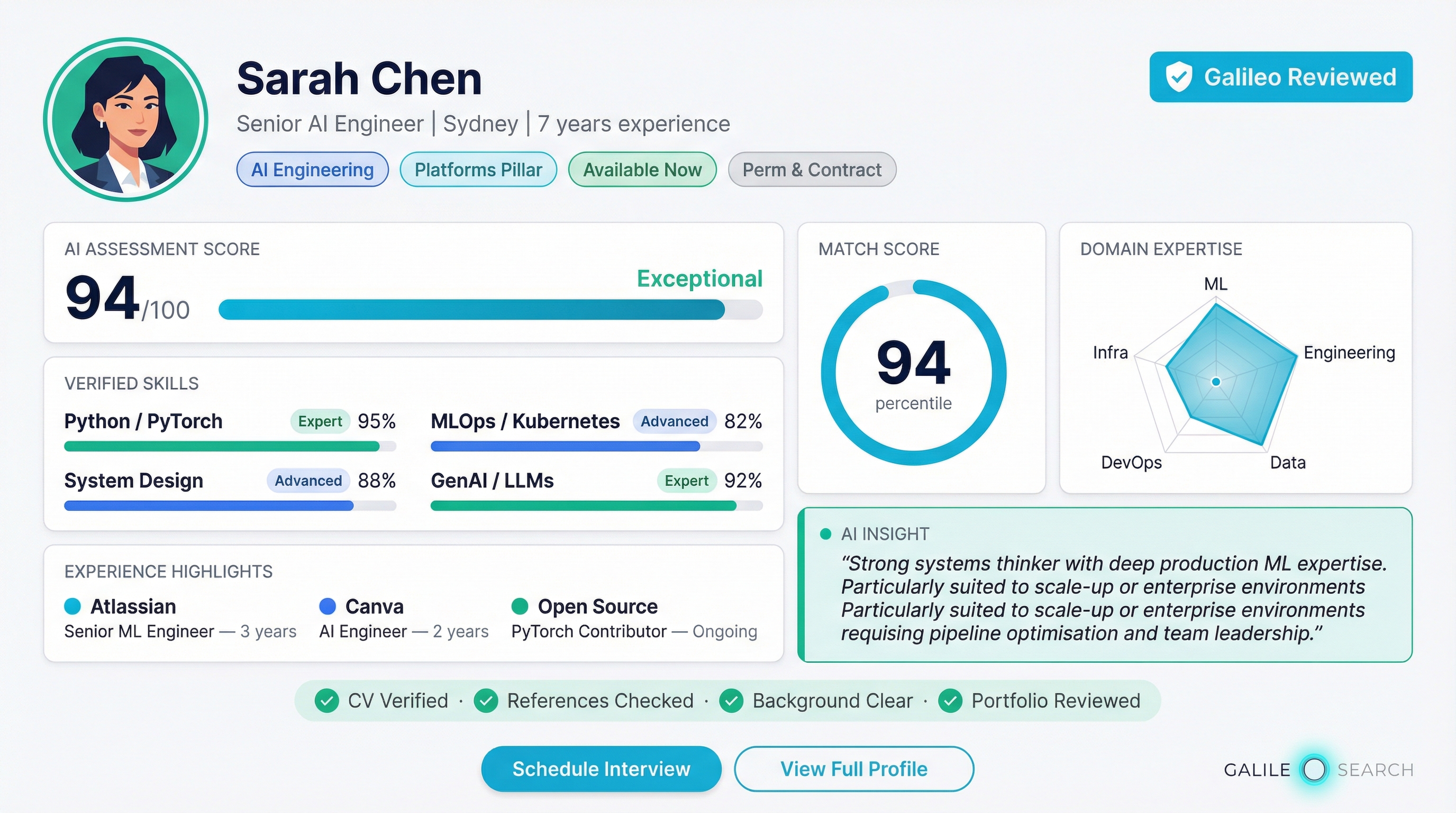Click the Portfolio Reviewed checkmark icon

(951, 700)
